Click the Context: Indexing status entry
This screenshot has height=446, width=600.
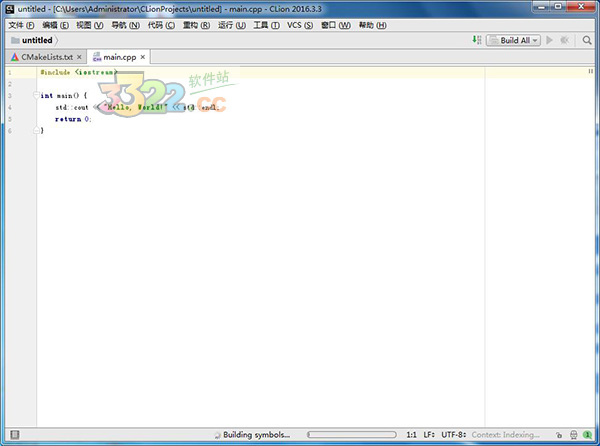tap(505, 435)
